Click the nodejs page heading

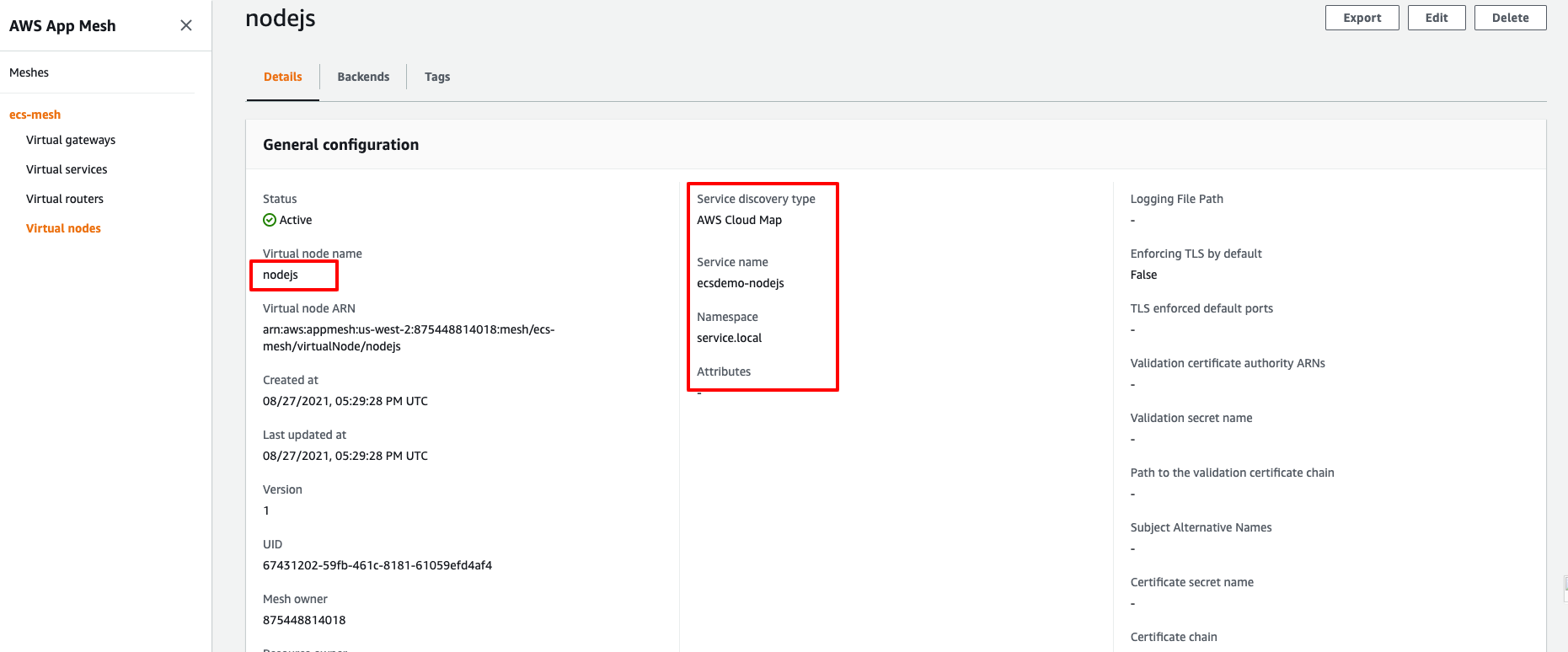tap(281, 19)
